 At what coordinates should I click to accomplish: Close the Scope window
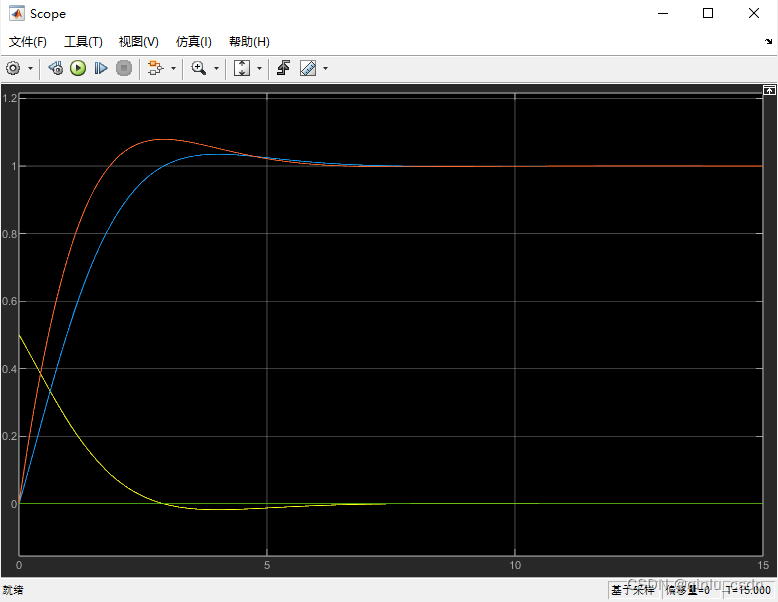[x=754, y=13]
